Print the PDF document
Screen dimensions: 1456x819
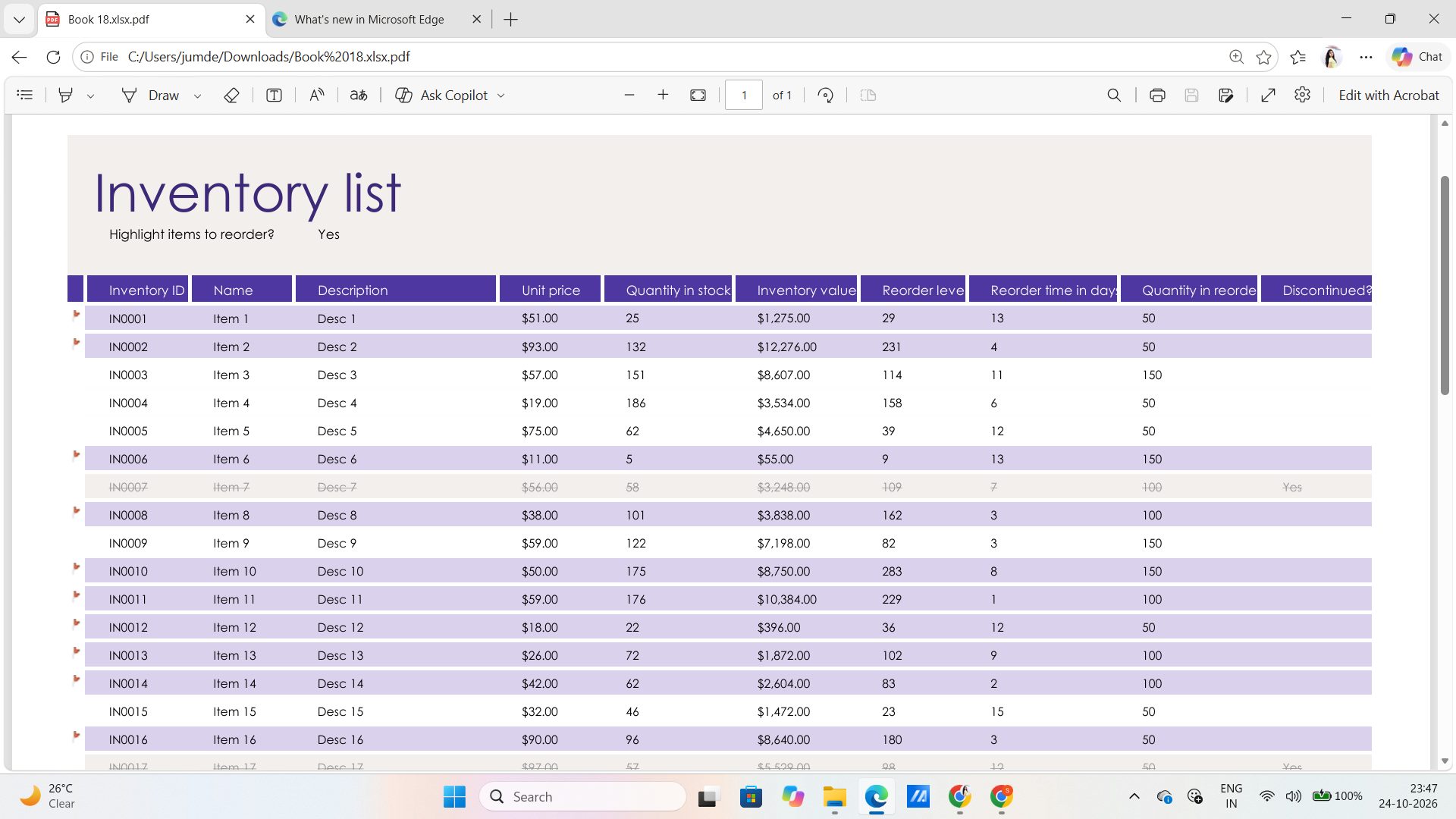coord(1157,95)
